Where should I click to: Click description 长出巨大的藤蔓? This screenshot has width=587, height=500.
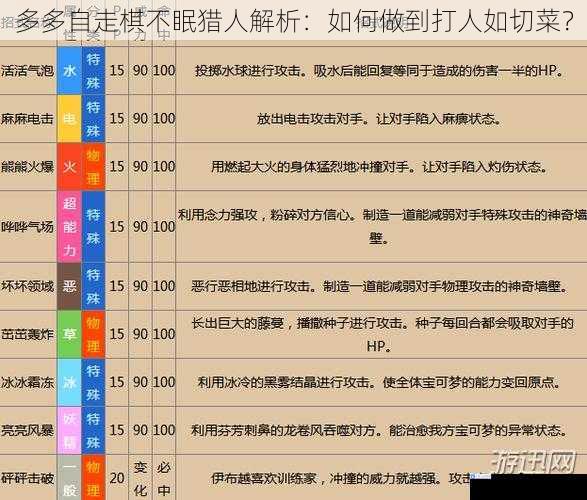[238, 323]
